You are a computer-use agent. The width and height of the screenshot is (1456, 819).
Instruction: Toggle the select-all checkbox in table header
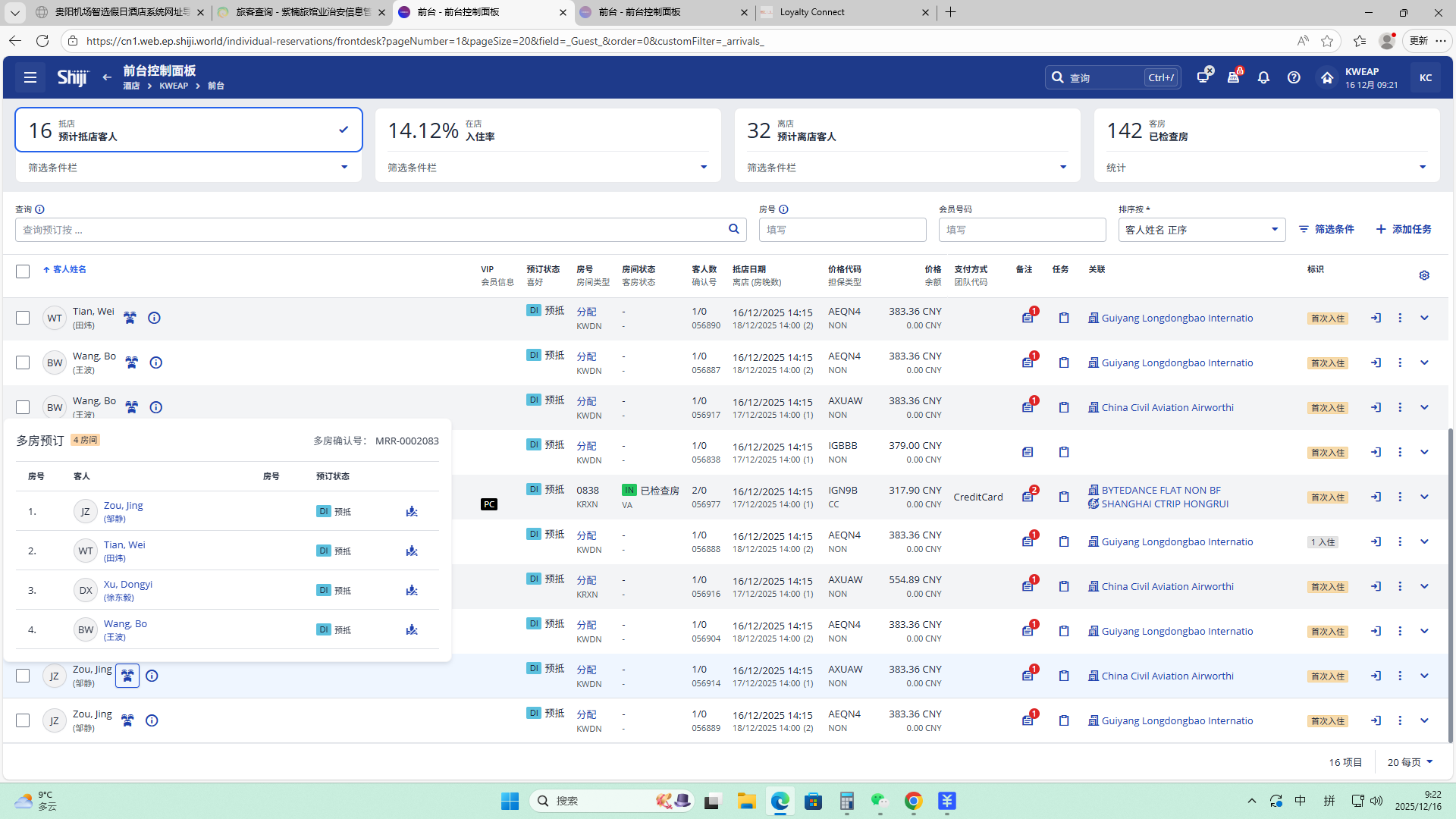pyautogui.click(x=23, y=271)
